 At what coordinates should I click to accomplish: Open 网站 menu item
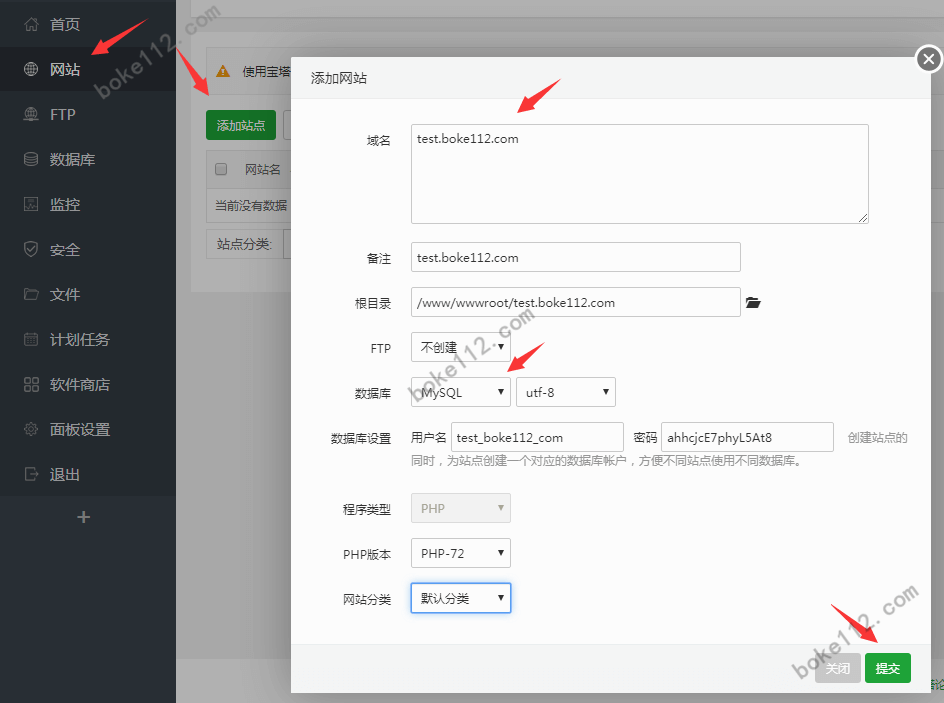coord(88,69)
